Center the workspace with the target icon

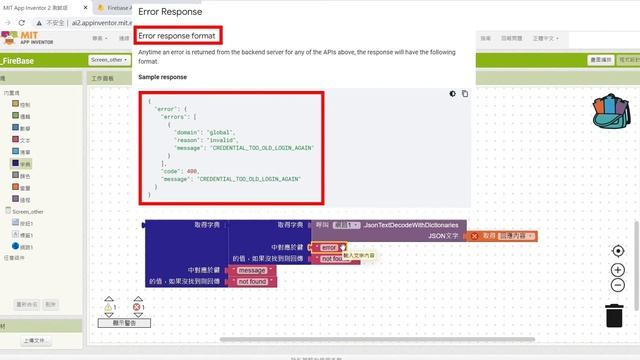(x=618, y=251)
